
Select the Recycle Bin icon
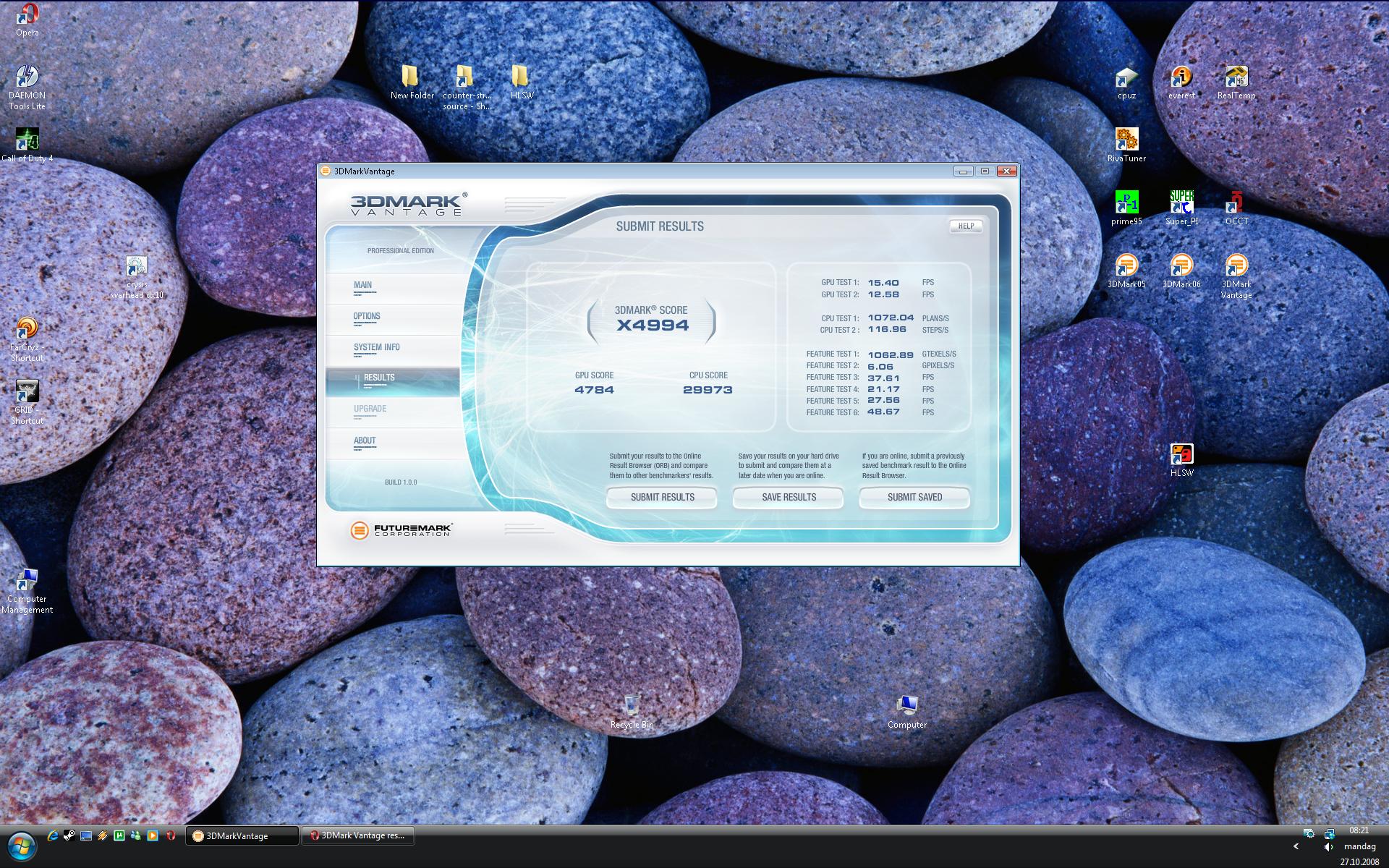632,711
